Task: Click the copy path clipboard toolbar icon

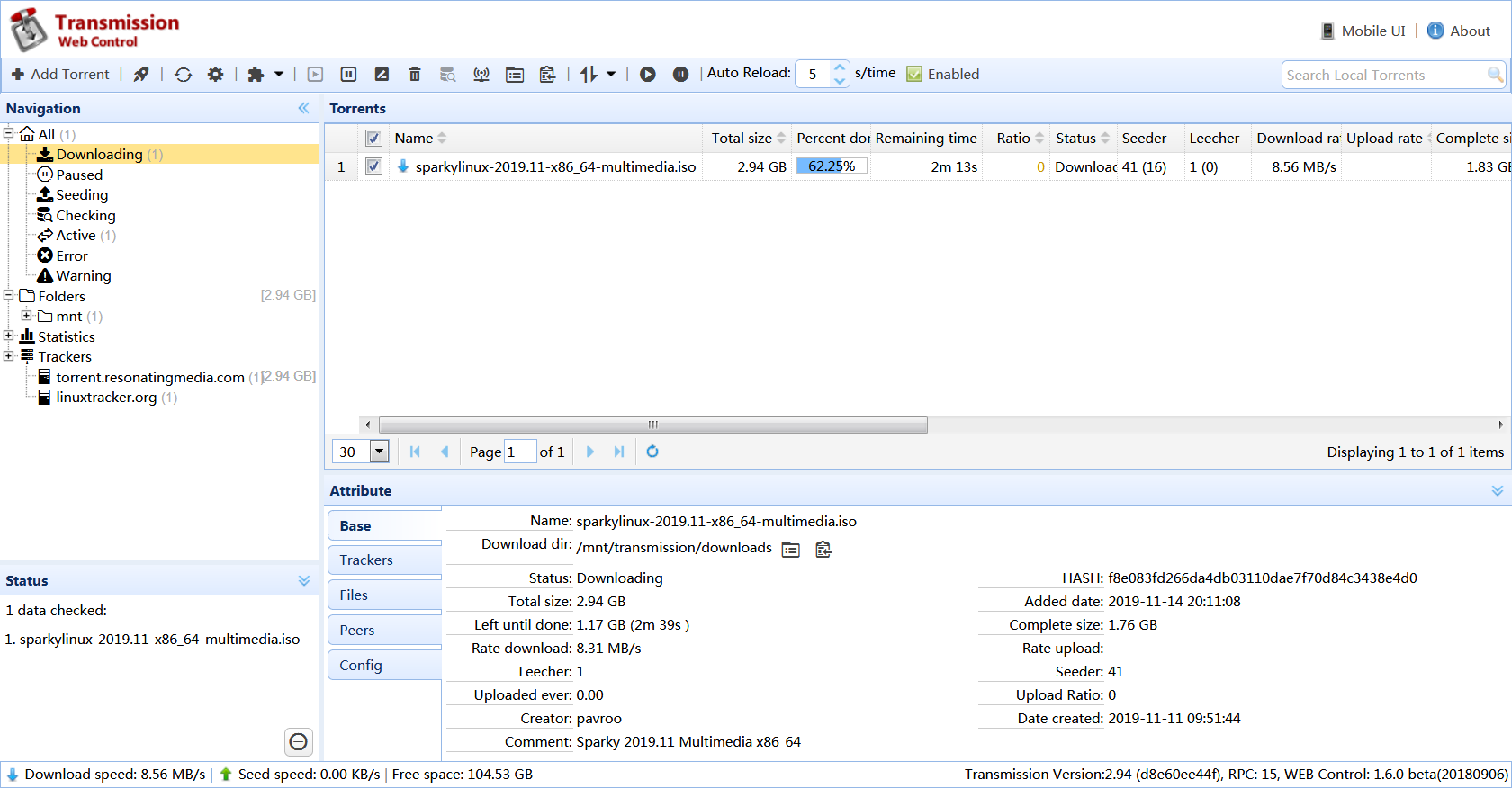Action: [x=547, y=74]
